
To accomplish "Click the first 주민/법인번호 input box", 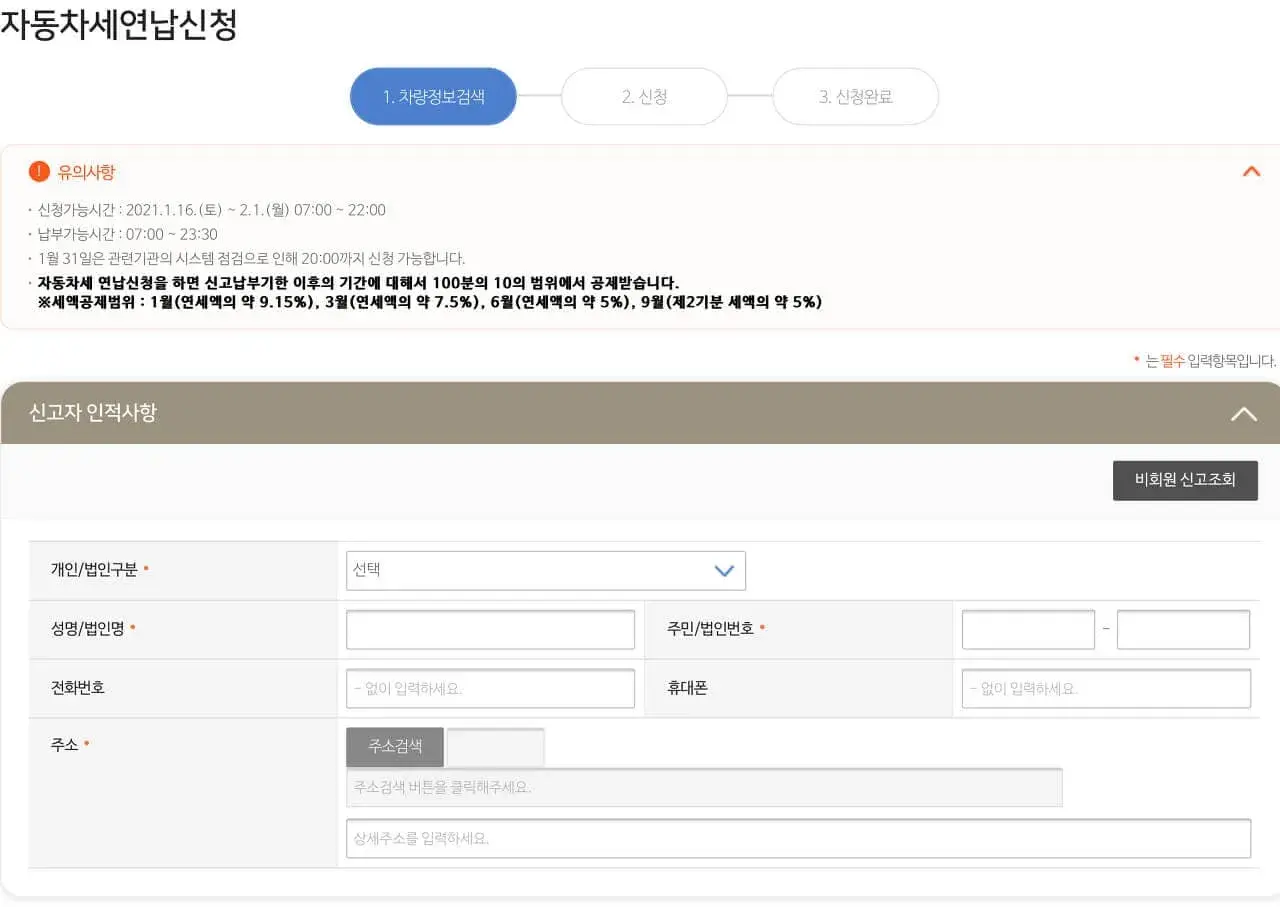I will [1027, 629].
